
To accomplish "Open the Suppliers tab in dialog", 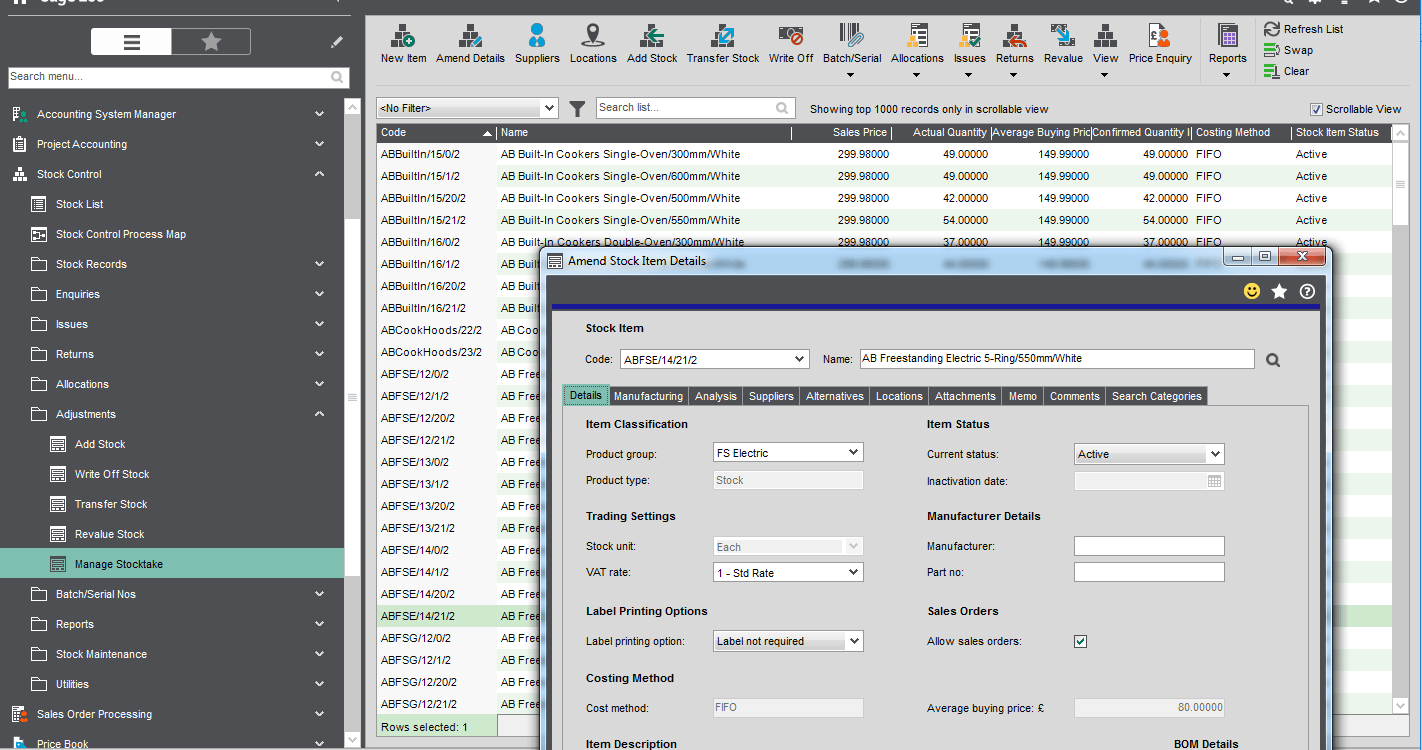I will 771,396.
